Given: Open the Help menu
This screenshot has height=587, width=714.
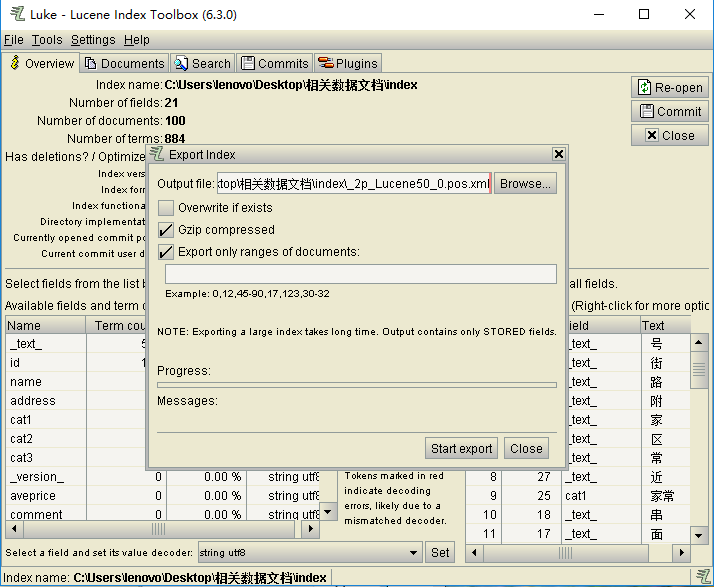Looking at the screenshot, I should point(137,40).
